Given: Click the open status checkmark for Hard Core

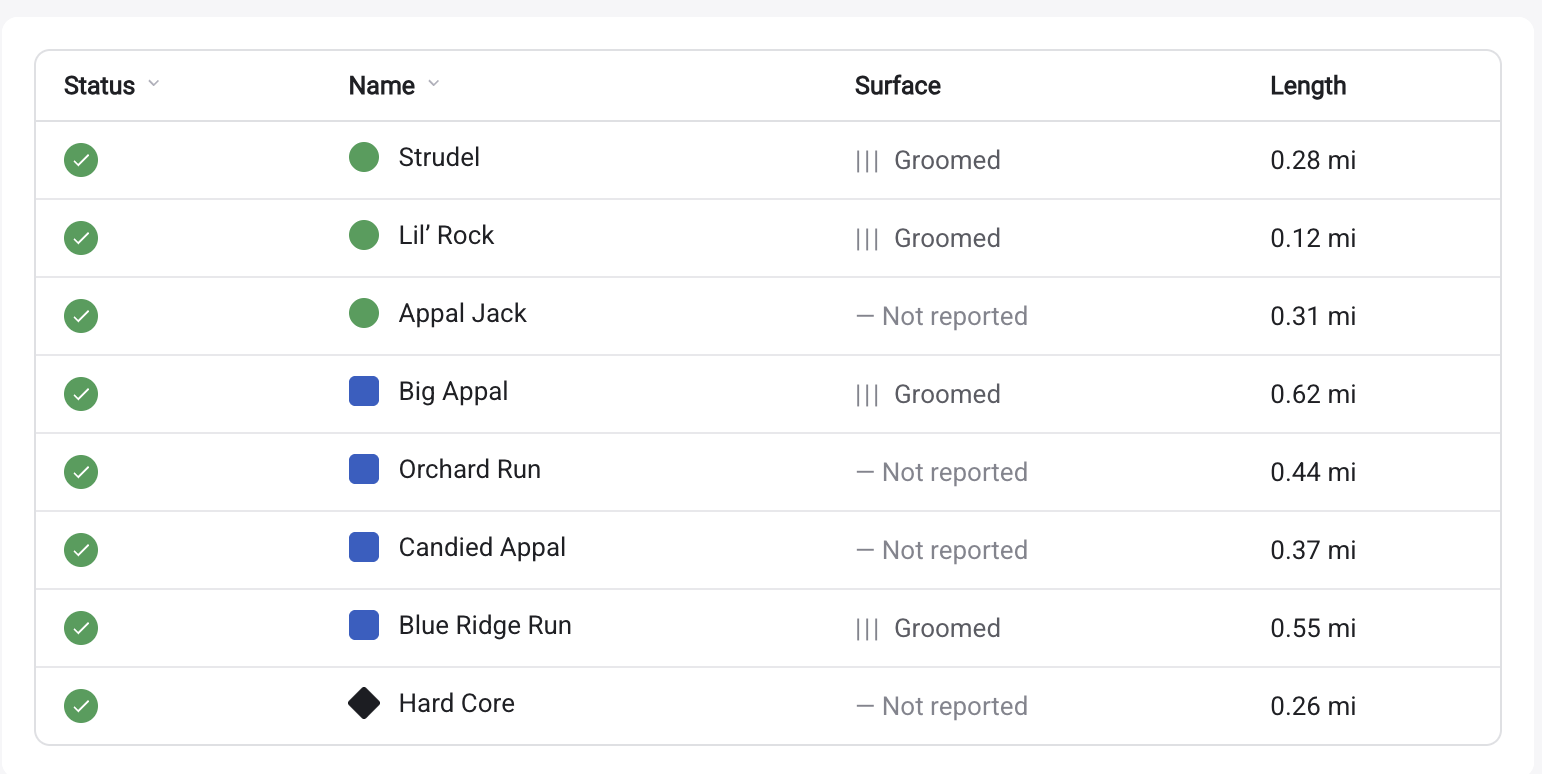Looking at the screenshot, I should pyautogui.click(x=81, y=706).
